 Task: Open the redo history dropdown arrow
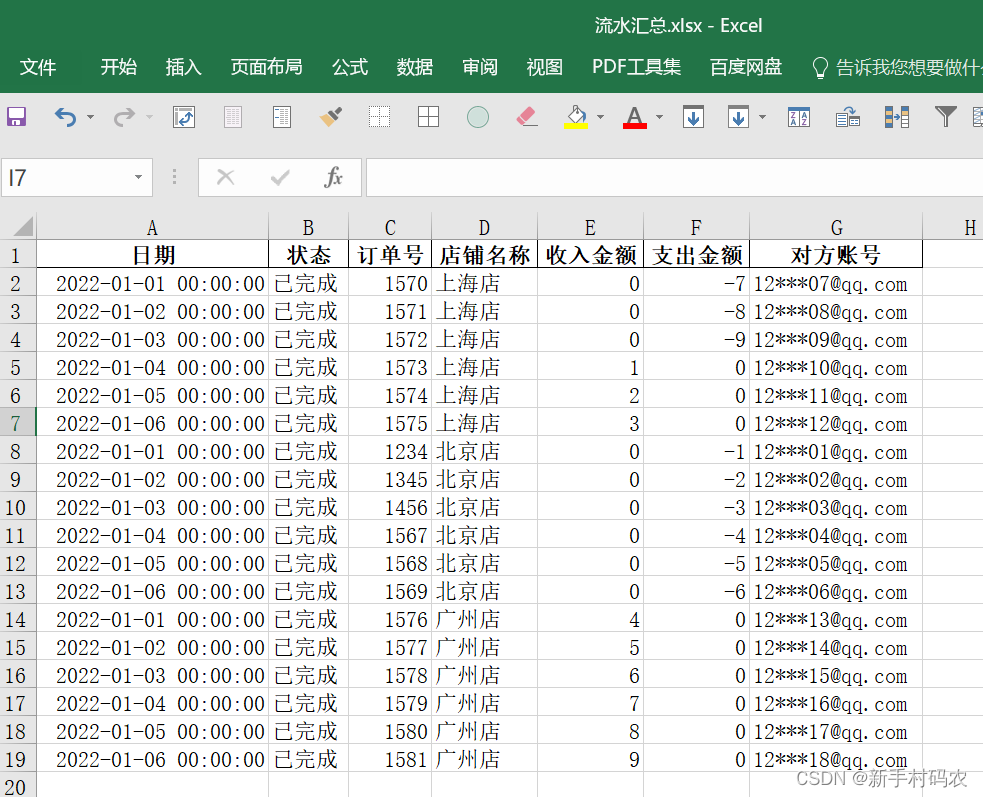click(x=149, y=117)
